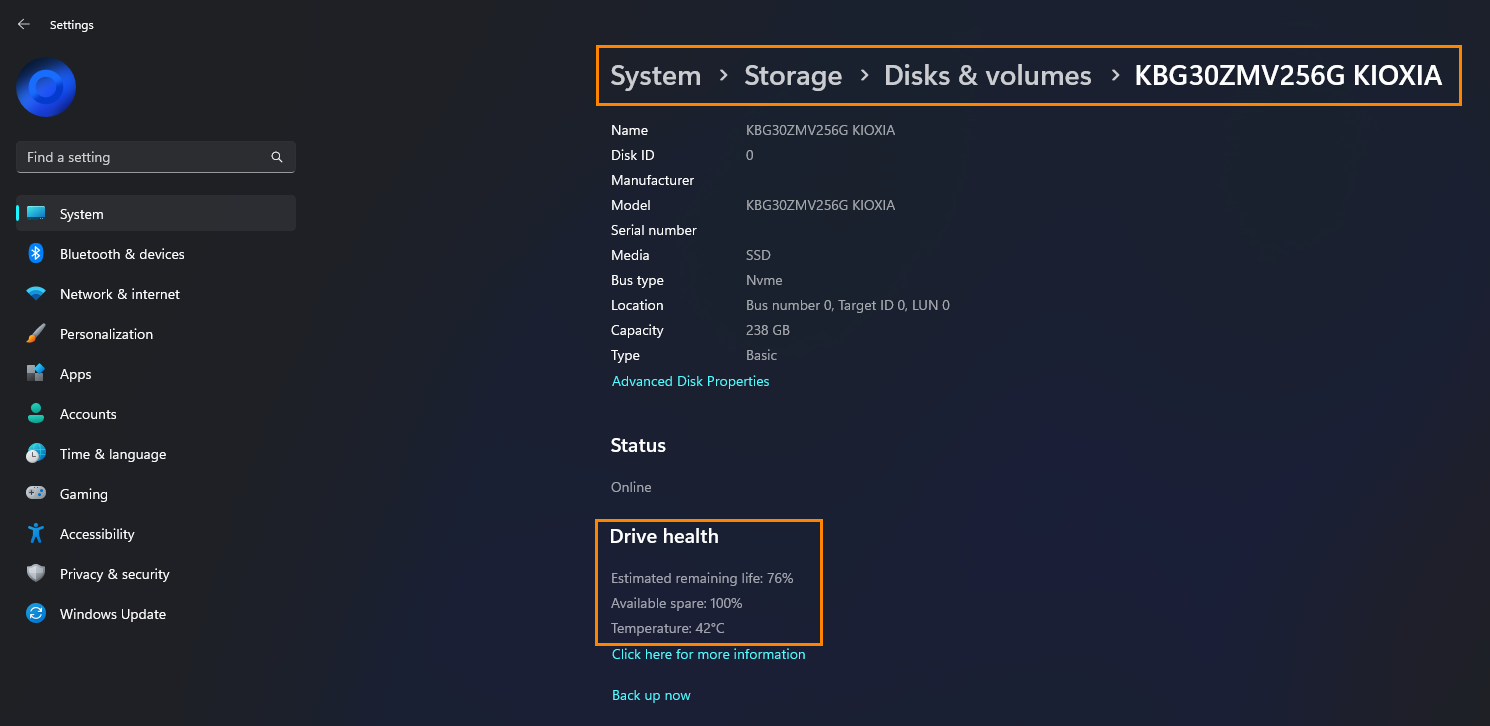Image resolution: width=1490 pixels, height=726 pixels.
Task: Go to System in breadcrumb
Action: pyautogui.click(x=656, y=76)
